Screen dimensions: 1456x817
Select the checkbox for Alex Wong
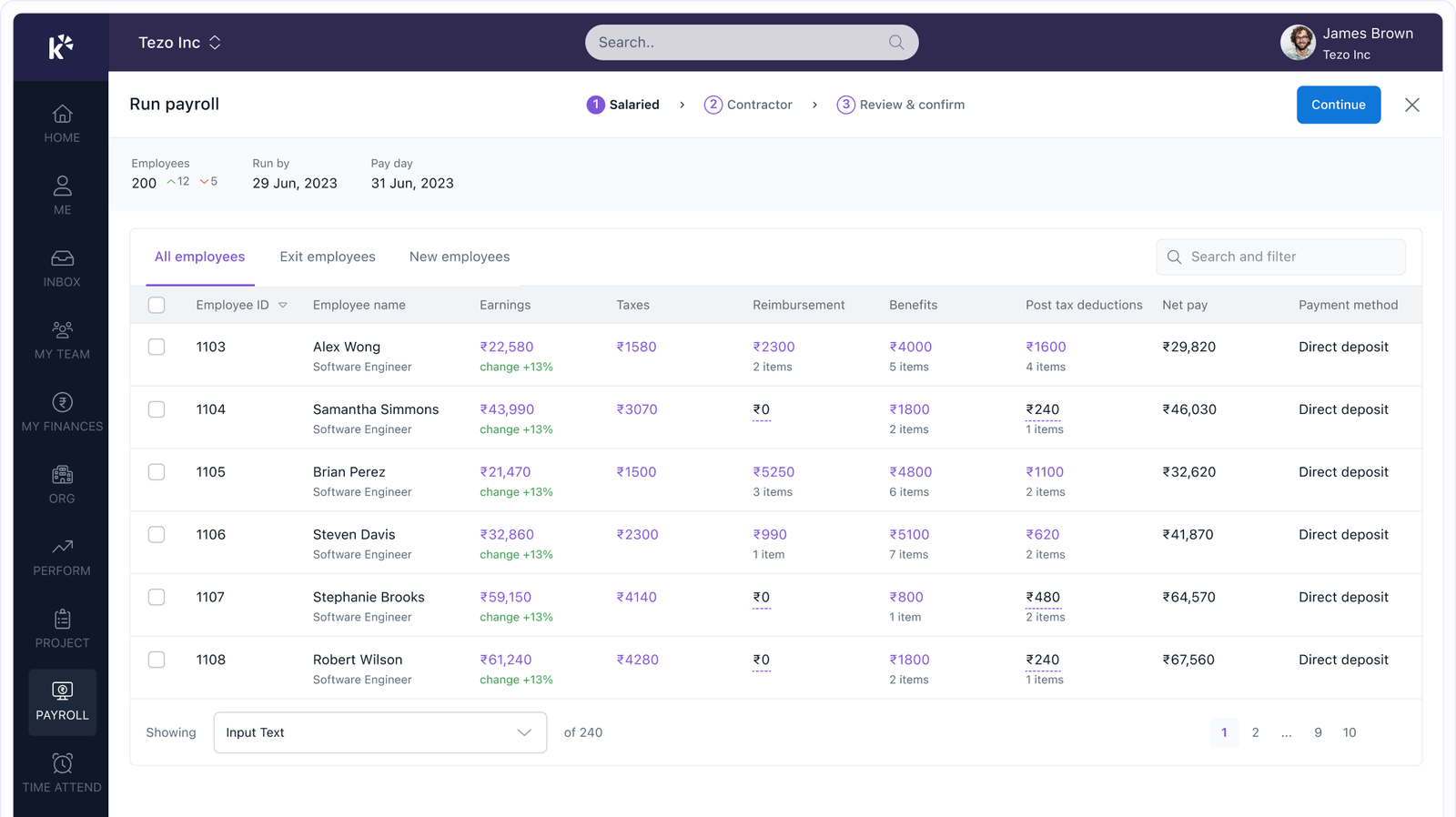tap(157, 347)
